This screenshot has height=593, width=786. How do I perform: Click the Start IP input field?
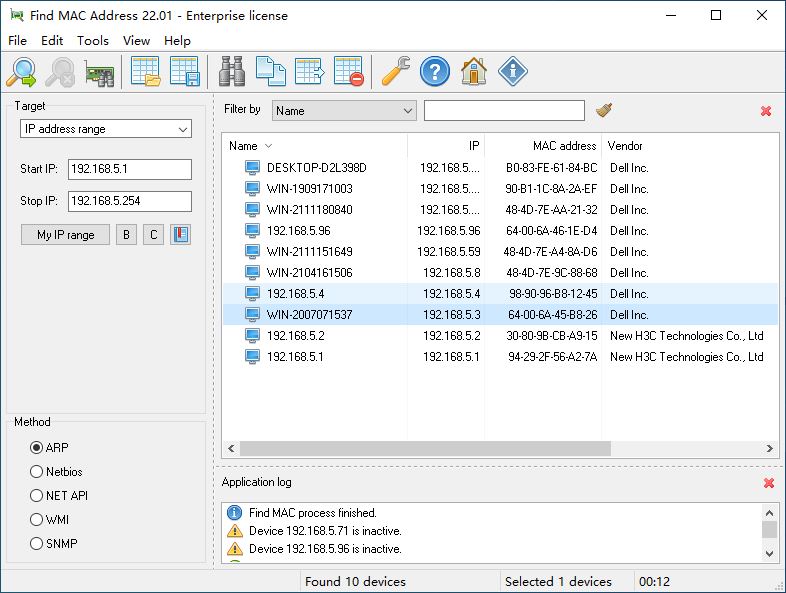[130, 169]
